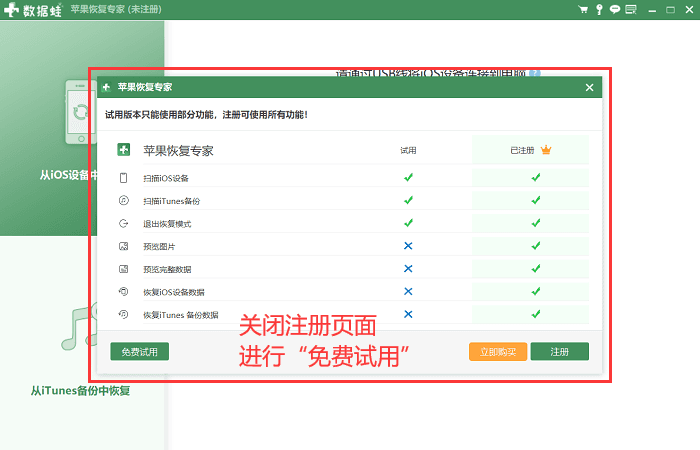Click the blue help icon behind dialog

click(x=535, y=72)
